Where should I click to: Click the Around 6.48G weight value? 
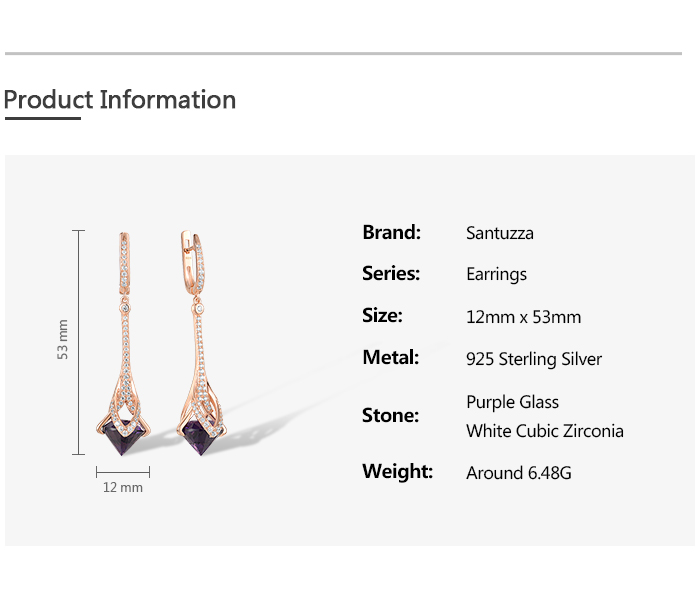pyautogui.click(x=518, y=473)
